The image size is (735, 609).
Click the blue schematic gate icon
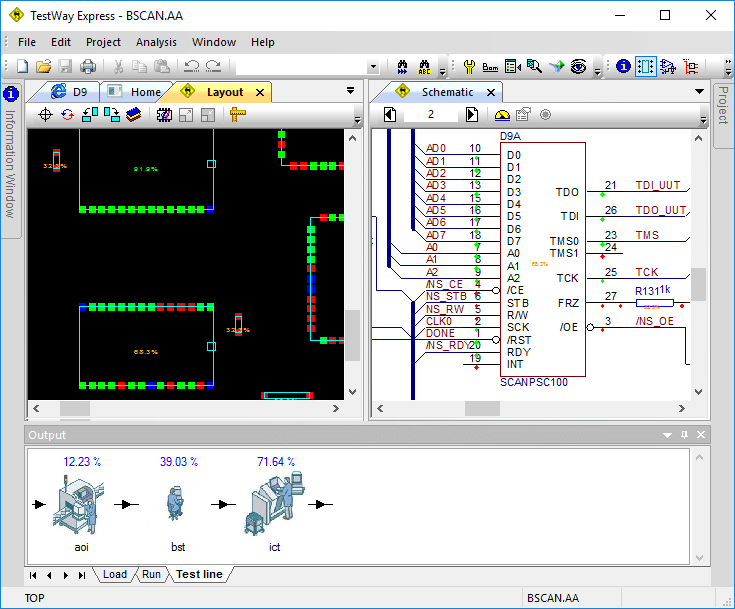[x=668, y=67]
